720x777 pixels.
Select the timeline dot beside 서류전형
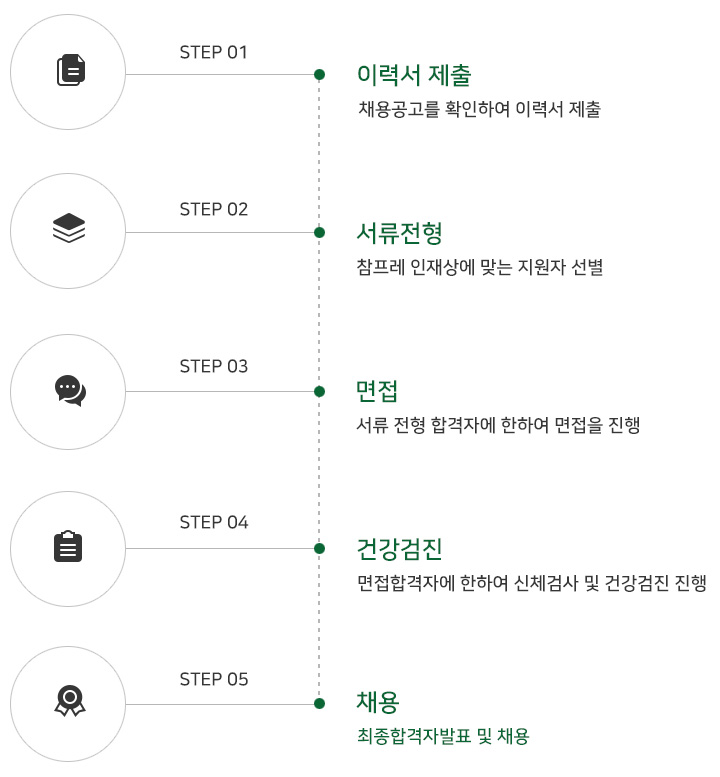pyautogui.click(x=319, y=232)
